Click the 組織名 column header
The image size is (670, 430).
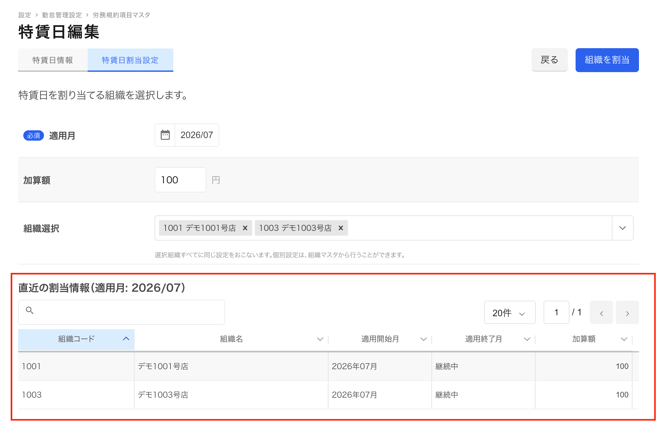(231, 339)
